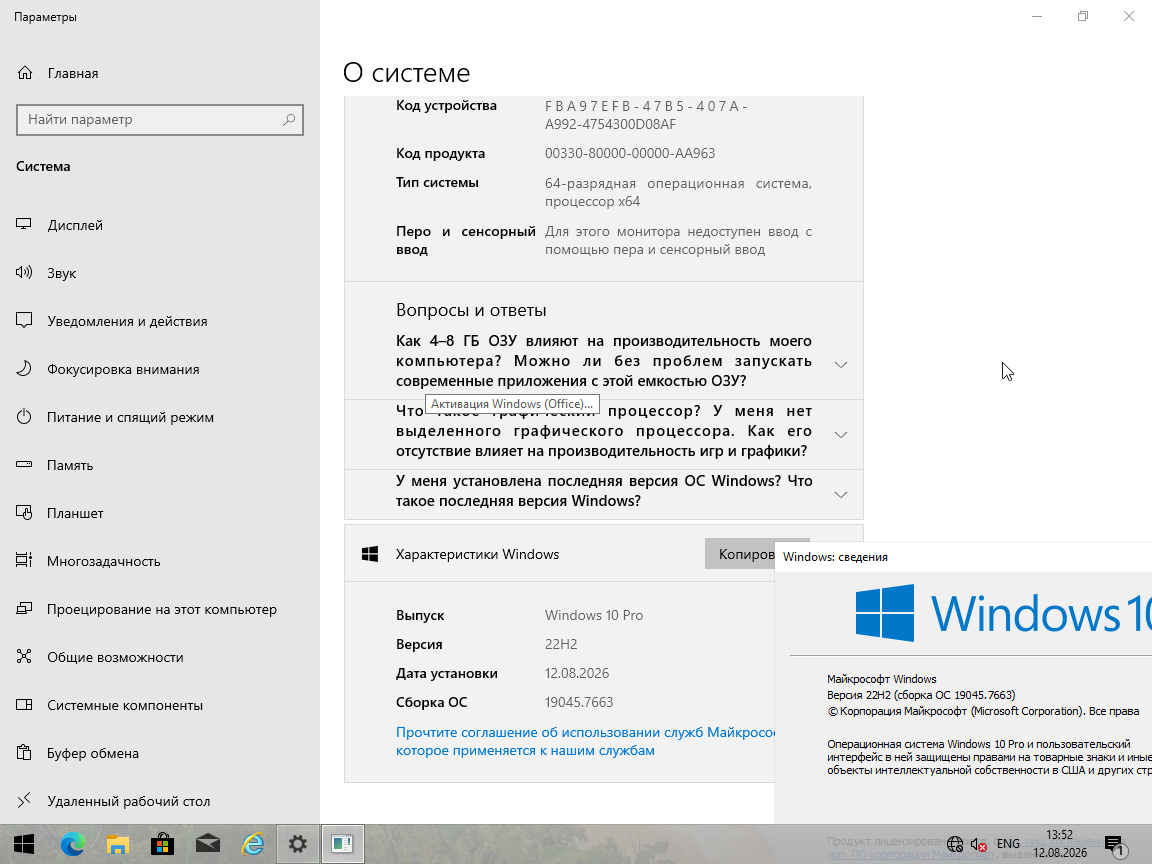The image size is (1152, 864).
Task: Click the Дата установки value 12.08.2026
Action: tap(577, 673)
